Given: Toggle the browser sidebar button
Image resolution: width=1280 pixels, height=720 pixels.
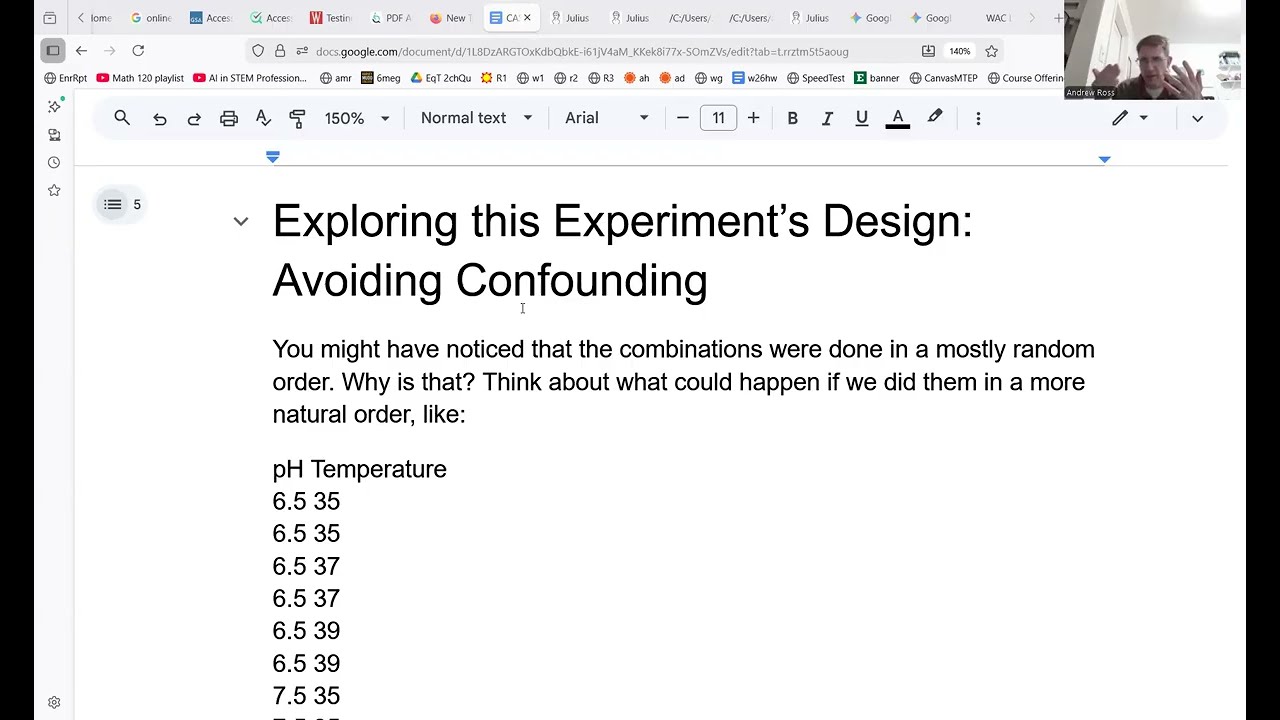Looking at the screenshot, I should pos(53,51).
